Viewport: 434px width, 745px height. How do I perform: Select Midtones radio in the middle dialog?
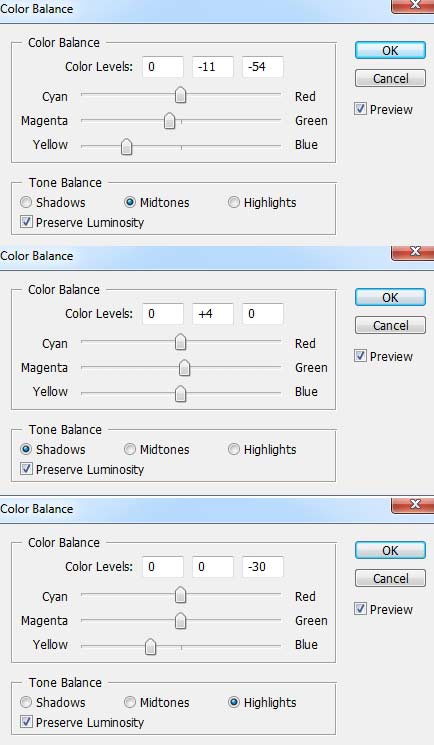point(130,449)
